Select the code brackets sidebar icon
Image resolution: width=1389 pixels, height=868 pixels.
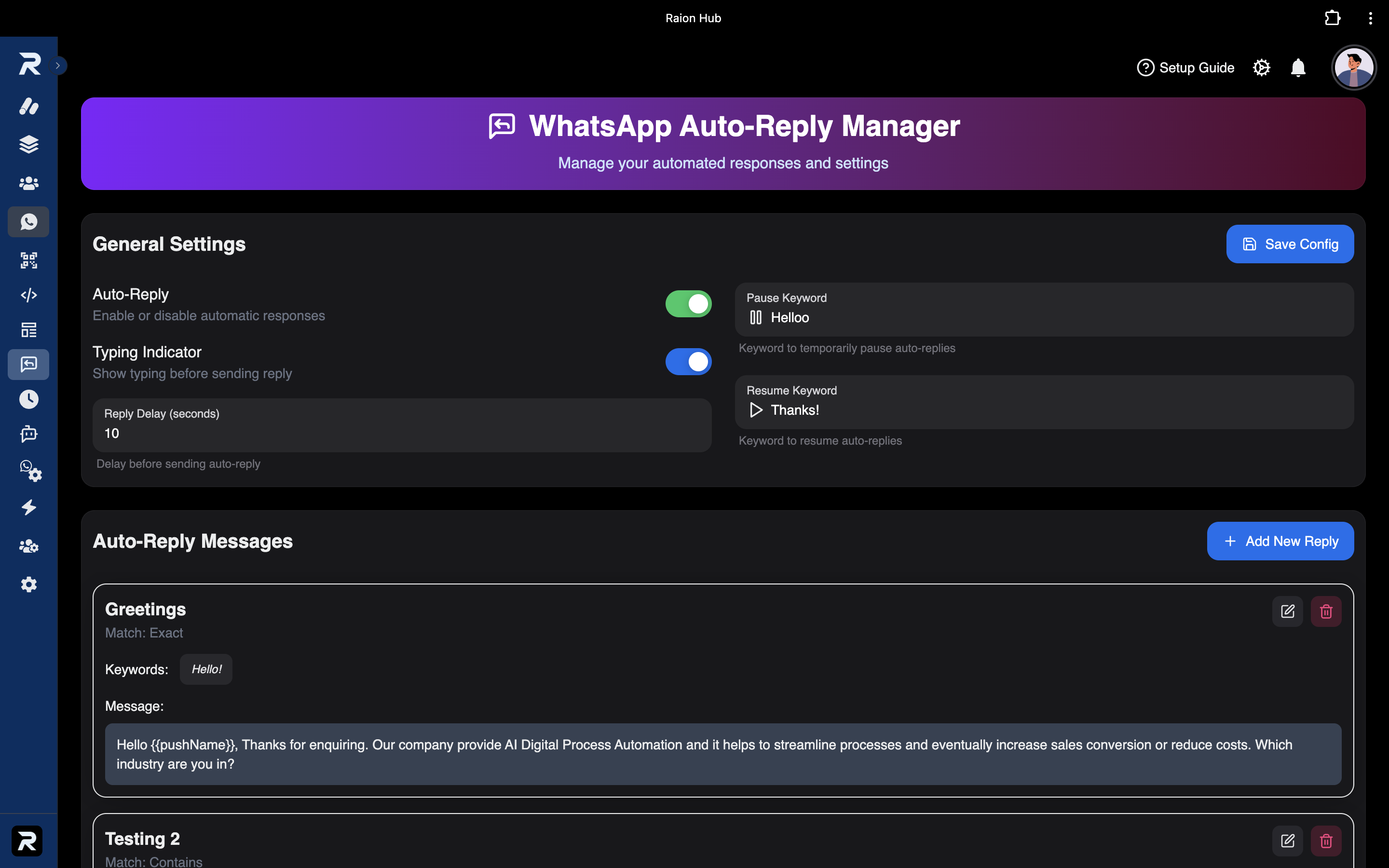click(29, 295)
